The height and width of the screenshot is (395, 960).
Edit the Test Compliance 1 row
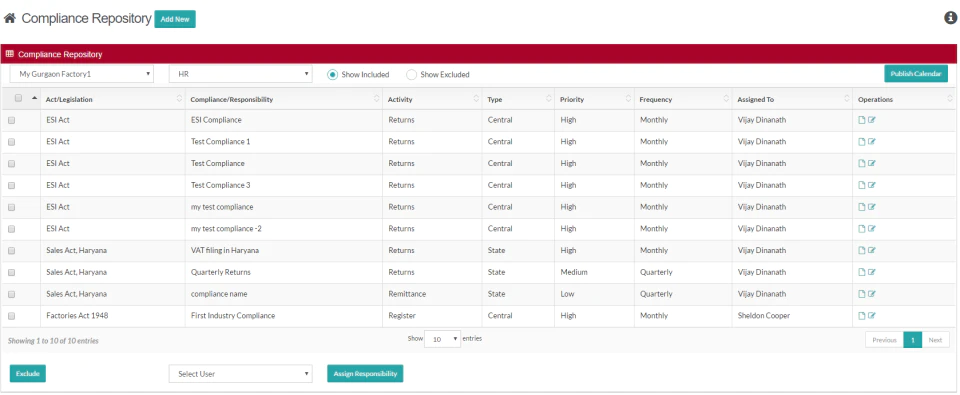(872, 142)
